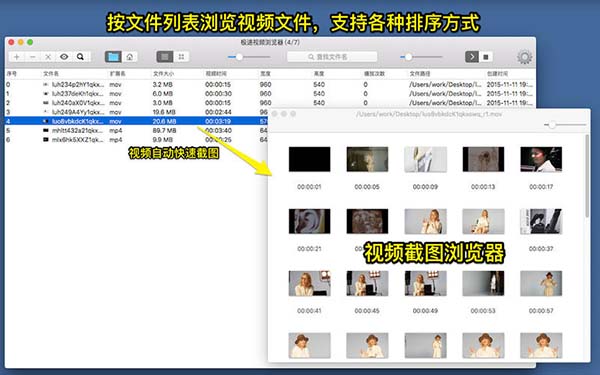Click the stop square button in toolbar
600x375 pixels.
486,57
